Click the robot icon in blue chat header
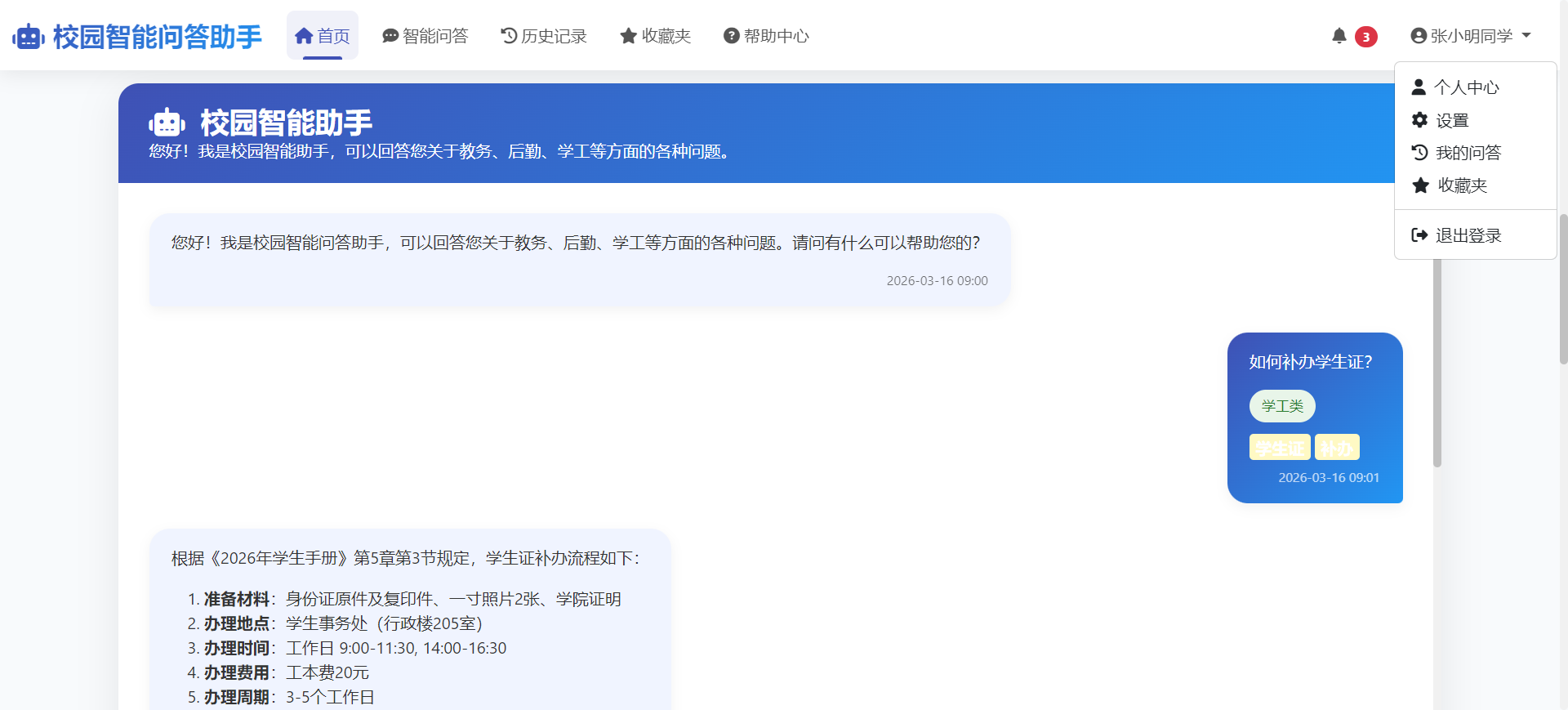 (x=167, y=123)
